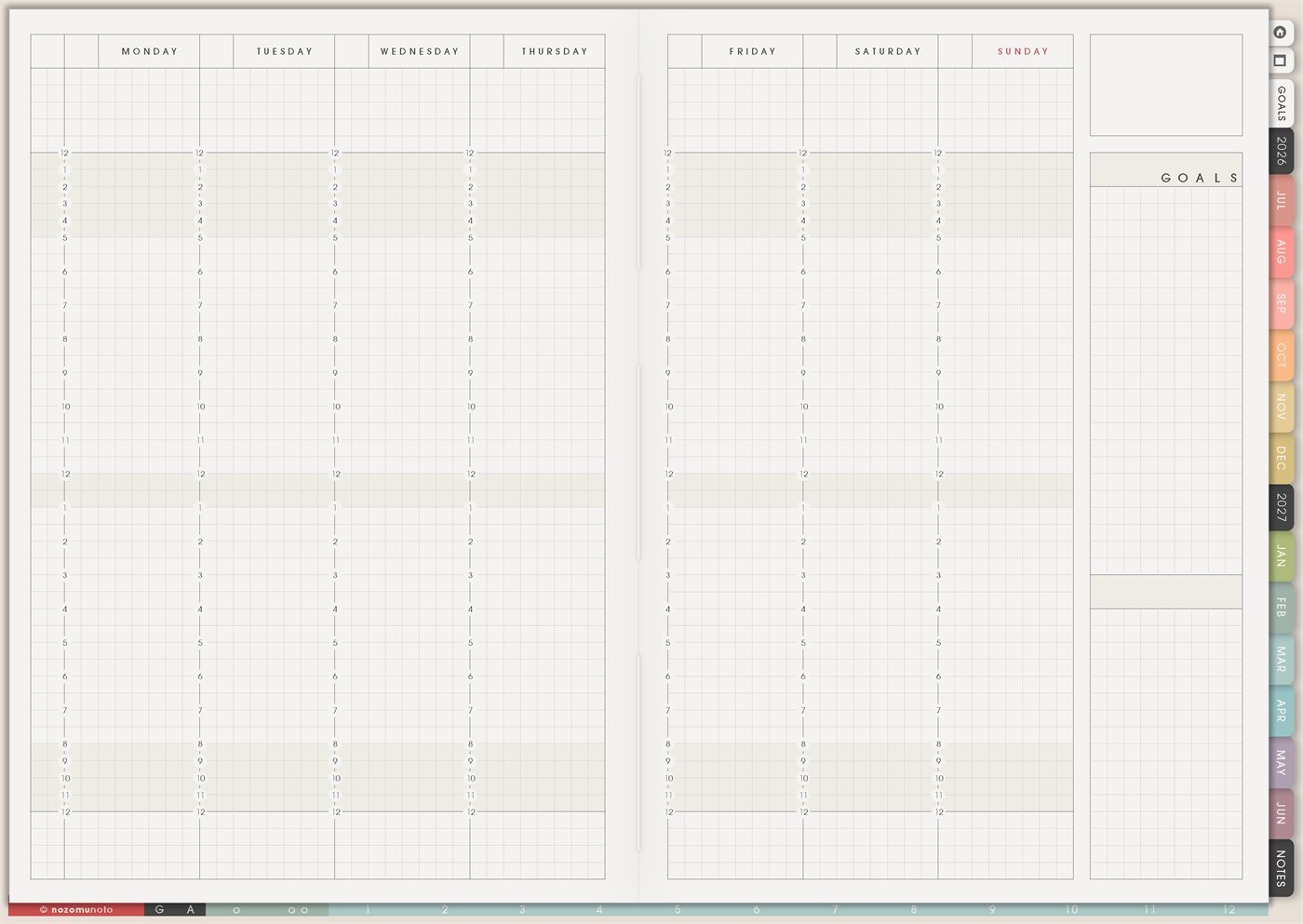Screen dimensions: 1303x924
Task: Click the red SUNDAY column header
Action: pos(1023,51)
